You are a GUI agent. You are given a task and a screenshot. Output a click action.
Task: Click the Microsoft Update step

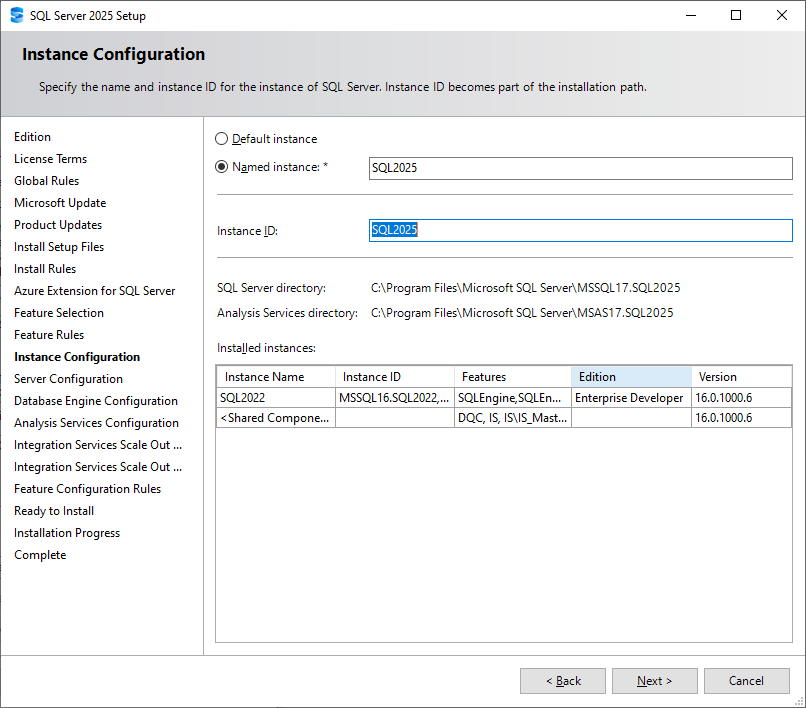(x=60, y=203)
